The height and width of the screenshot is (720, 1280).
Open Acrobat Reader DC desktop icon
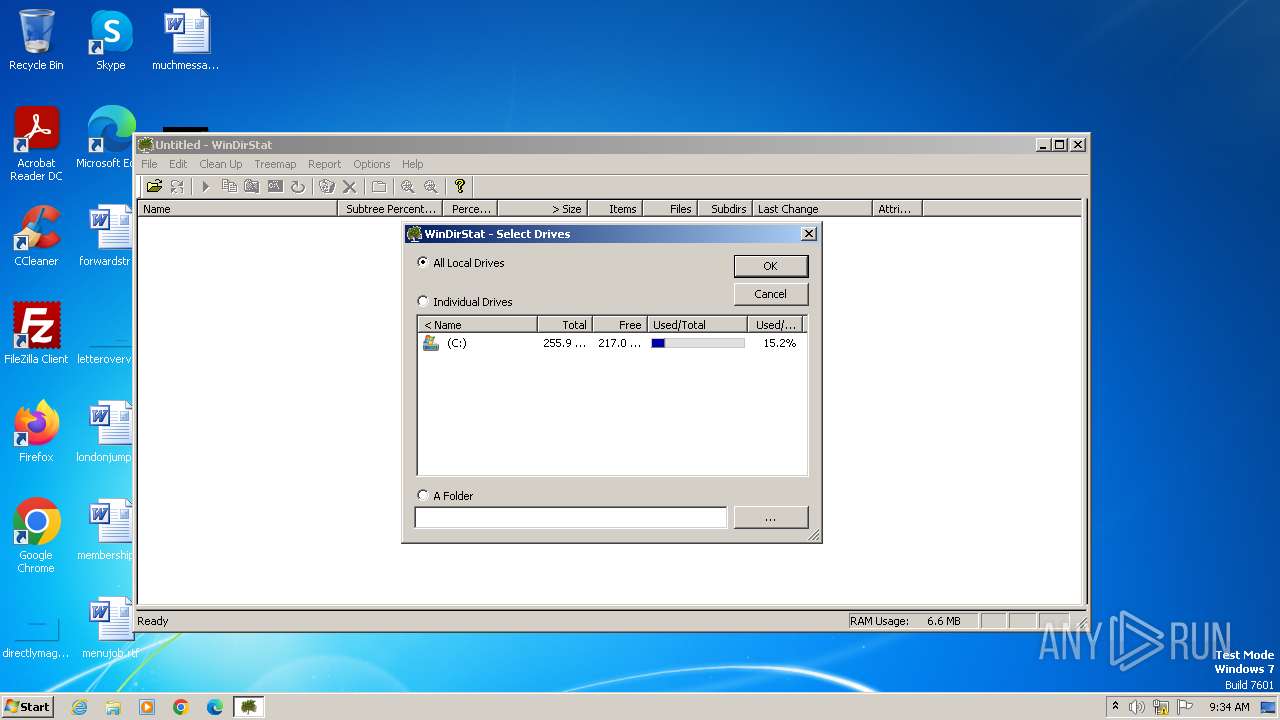tap(36, 145)
